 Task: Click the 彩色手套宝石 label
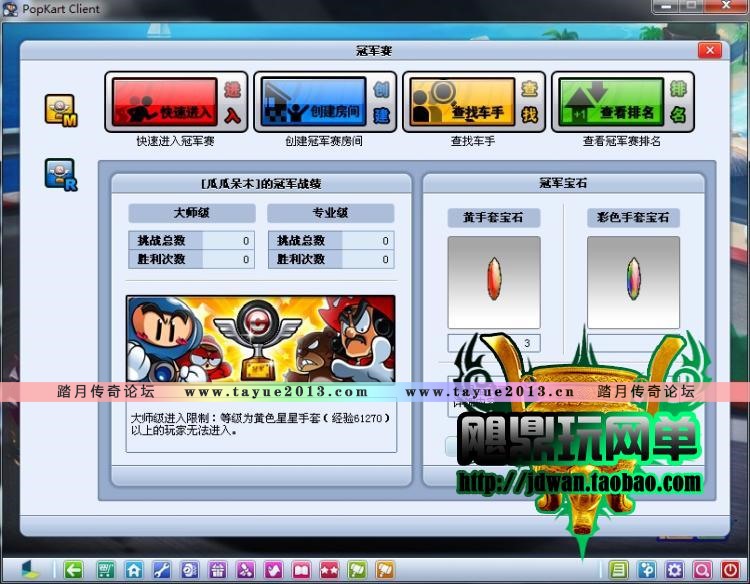coord(633,218)
